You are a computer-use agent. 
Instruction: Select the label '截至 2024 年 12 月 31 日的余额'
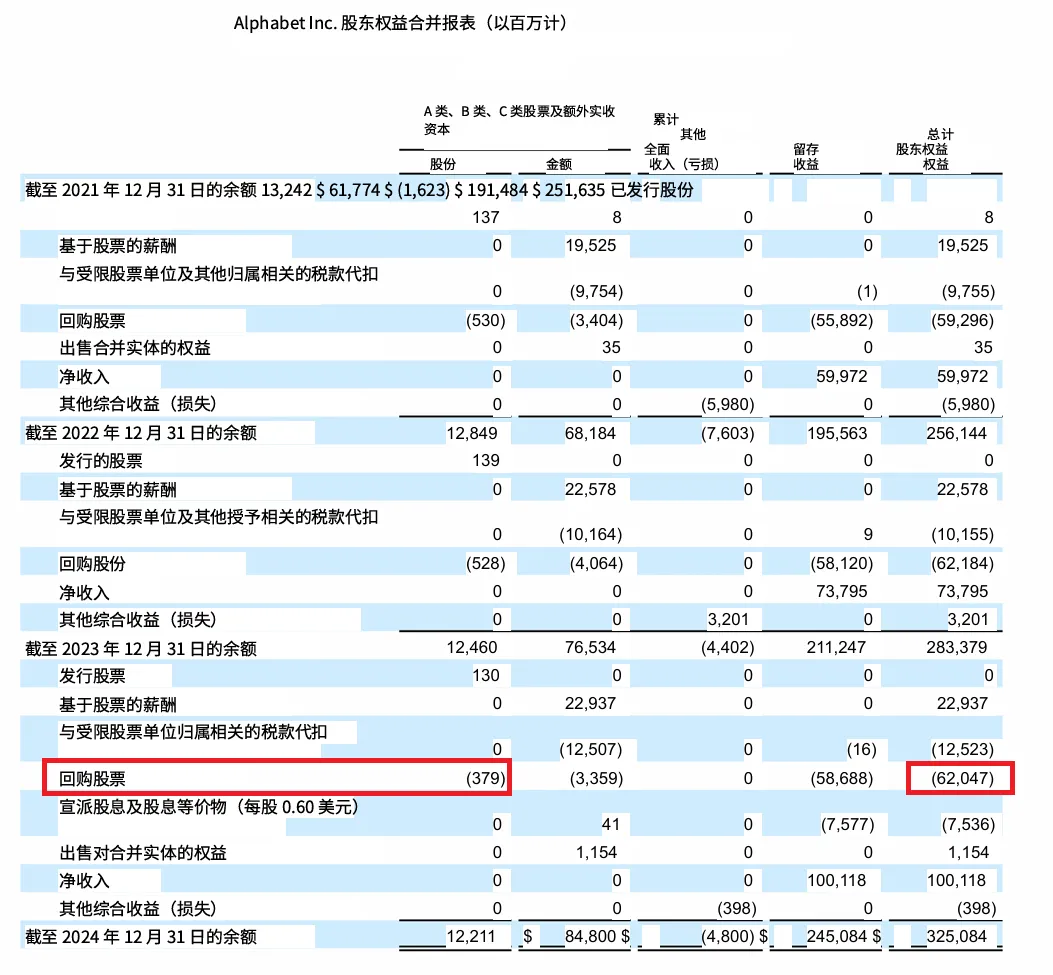point(141,937)
